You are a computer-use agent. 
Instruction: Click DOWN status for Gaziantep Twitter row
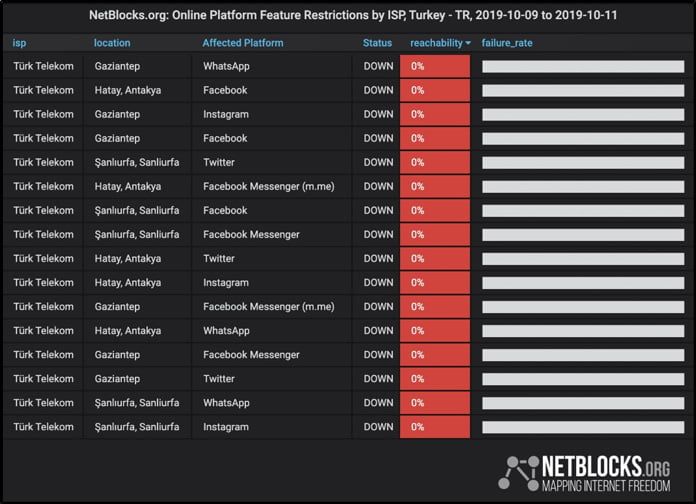pyautogui.click(x=378, y=379)
